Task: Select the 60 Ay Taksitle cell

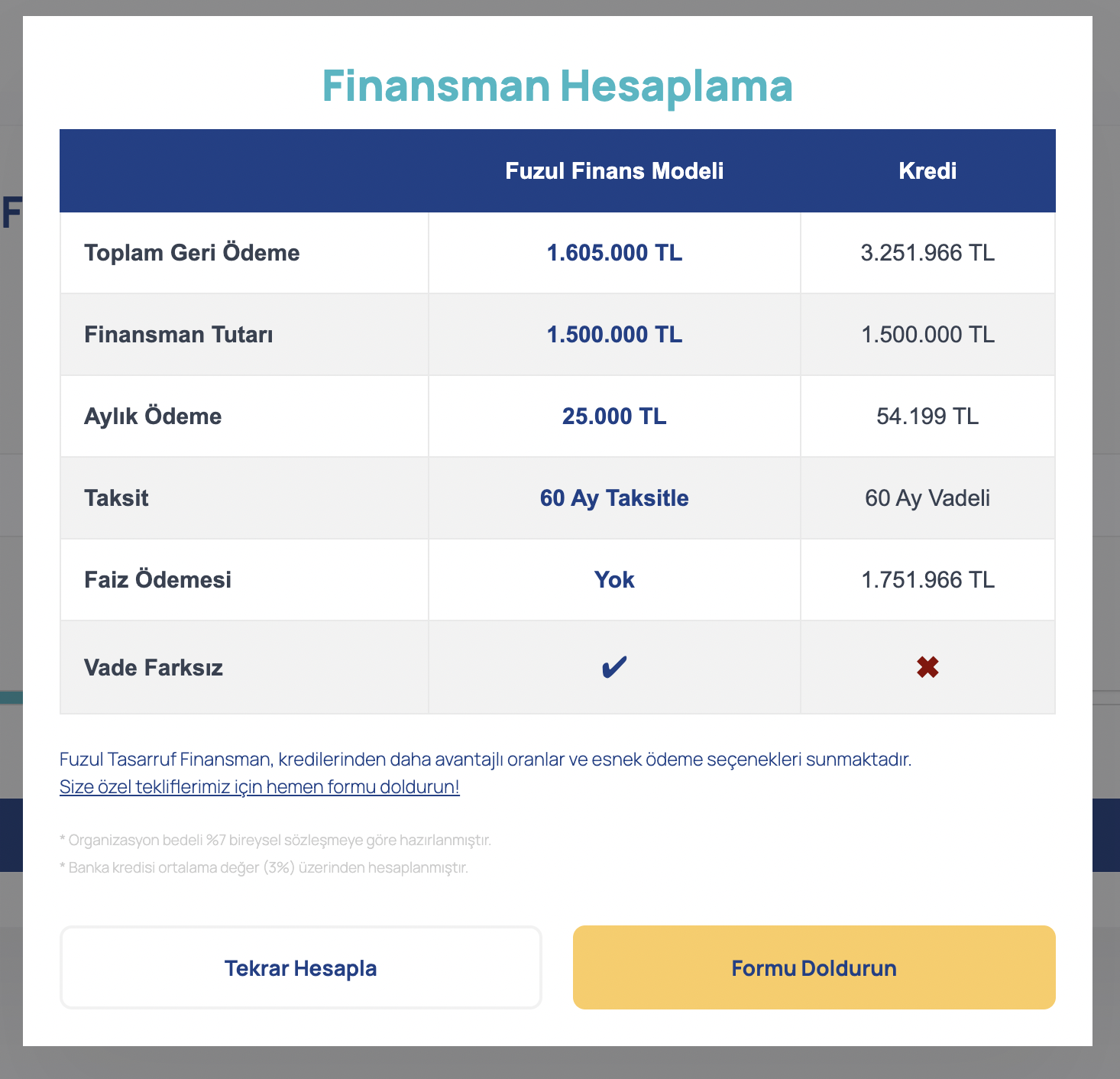Action: point(614,498)
